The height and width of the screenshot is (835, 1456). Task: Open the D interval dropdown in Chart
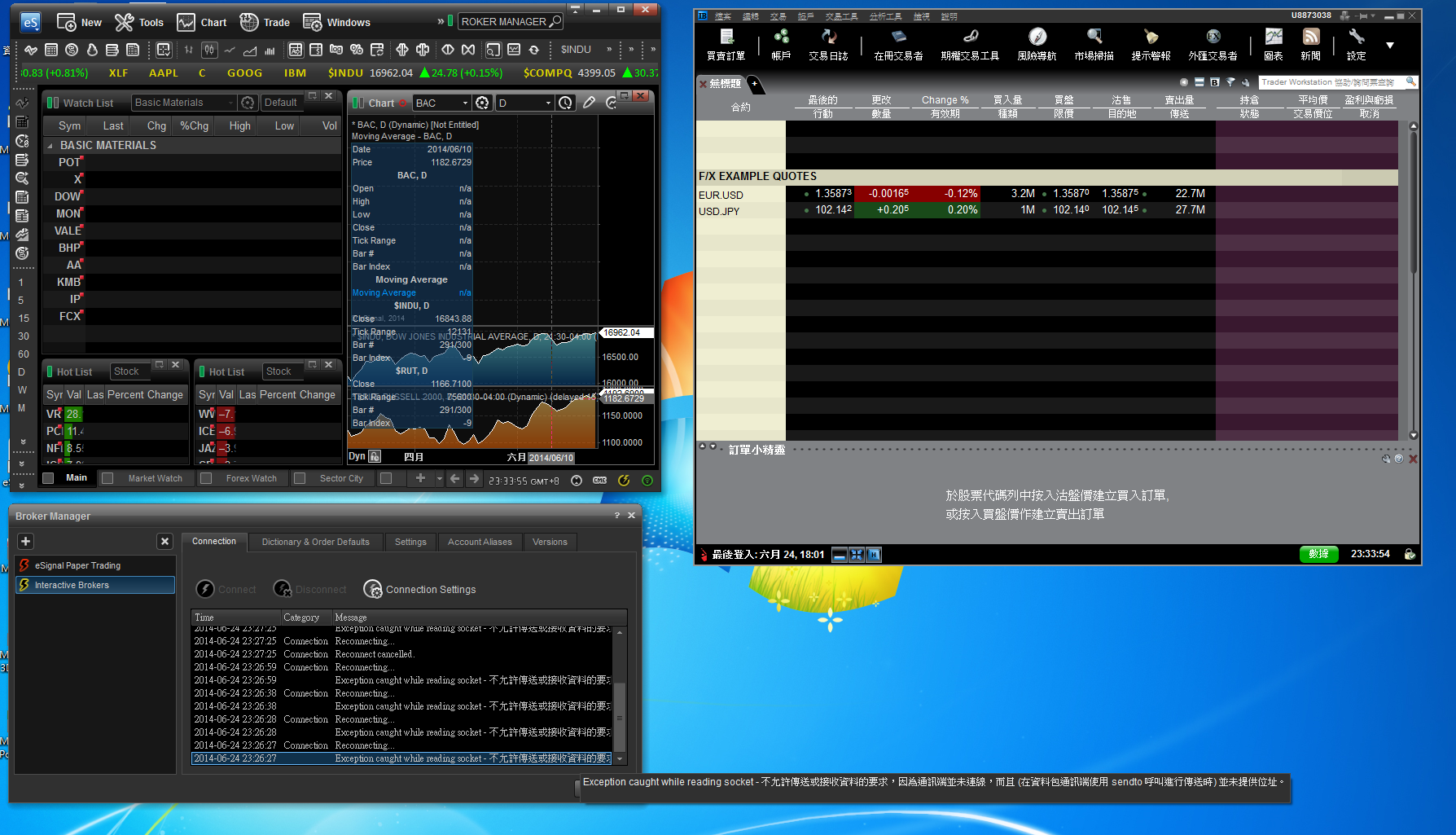[x=524, y=103]
